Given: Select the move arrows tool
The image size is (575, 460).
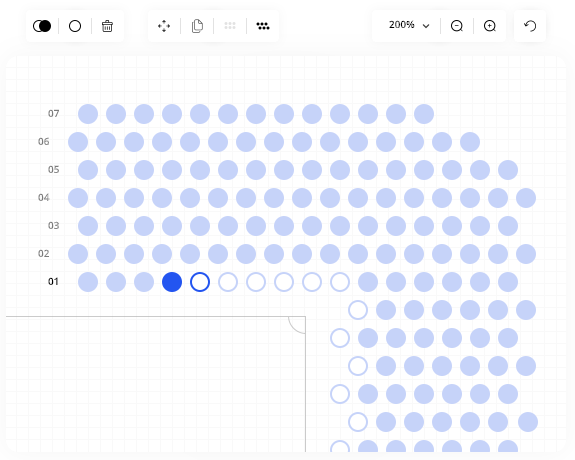Looking at the screenshot, I should (x=164, y=26).
